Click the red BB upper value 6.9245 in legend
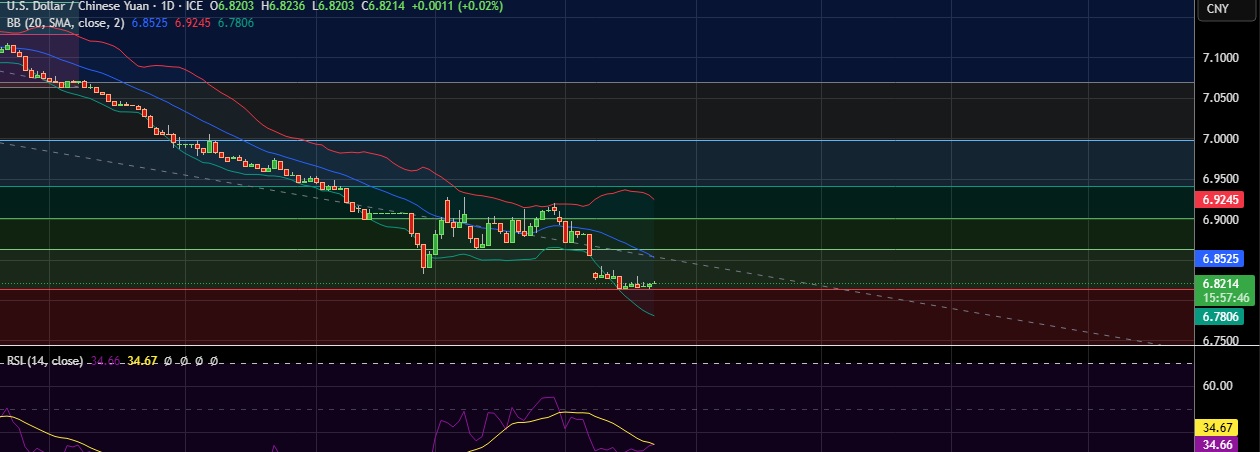This screenshot has width=1260, height=452. click(x=193, y=22)
